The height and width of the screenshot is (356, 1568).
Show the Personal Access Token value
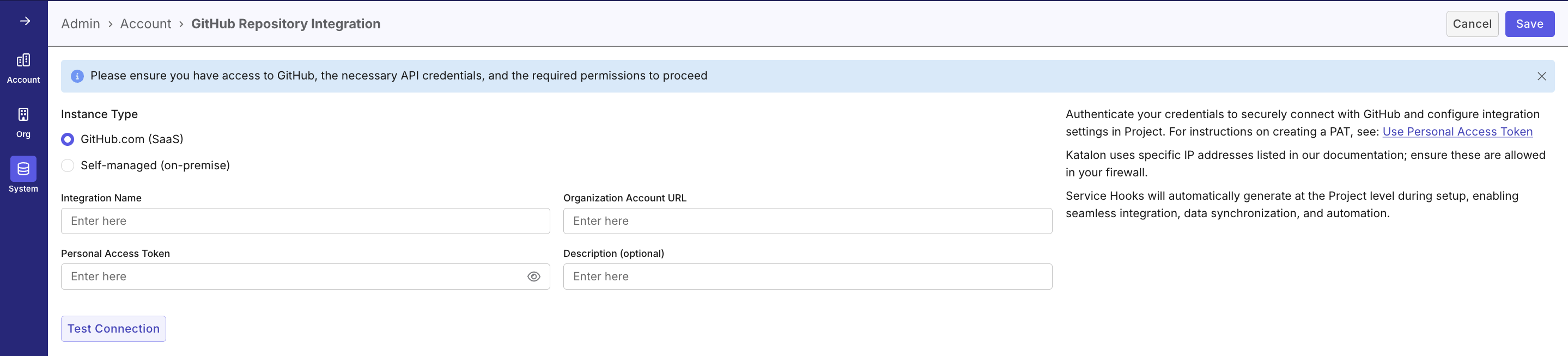[x=534, y=277]
